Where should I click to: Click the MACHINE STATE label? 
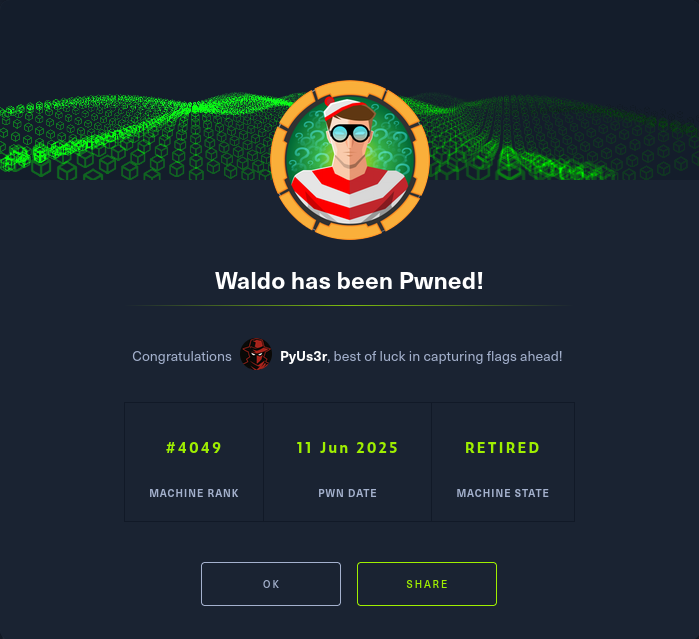[x=502, y=493]
